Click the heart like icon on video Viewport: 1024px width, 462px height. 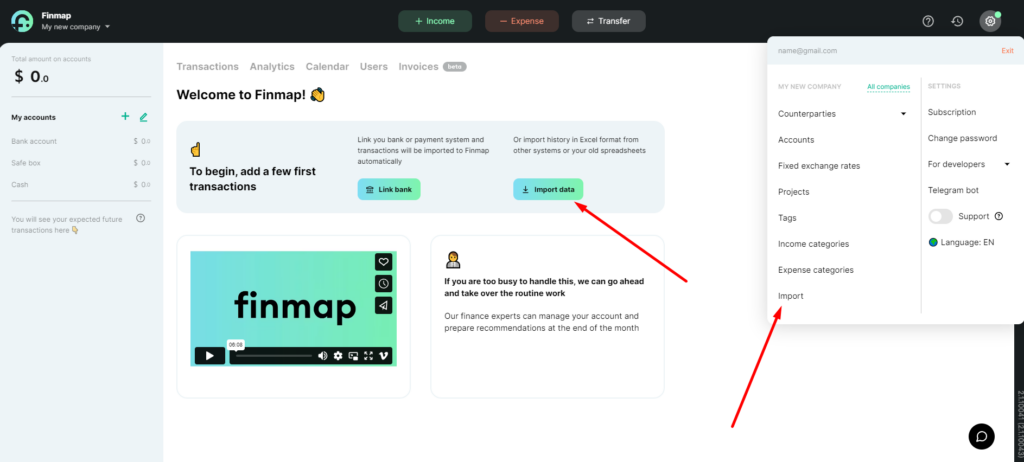(x=383, y=262)
